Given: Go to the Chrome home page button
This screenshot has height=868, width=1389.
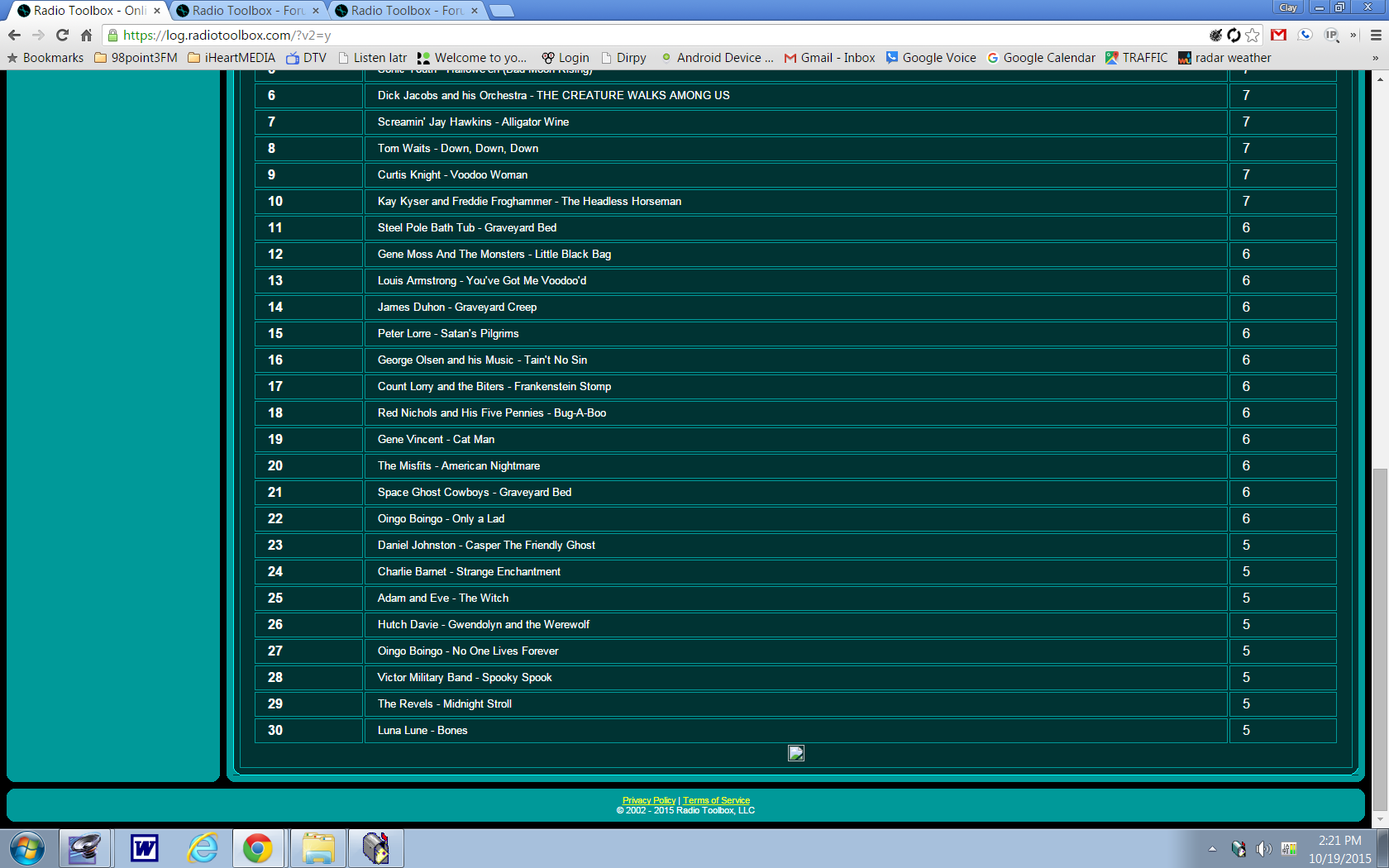Looking at the screenshot, I should 86,35.
